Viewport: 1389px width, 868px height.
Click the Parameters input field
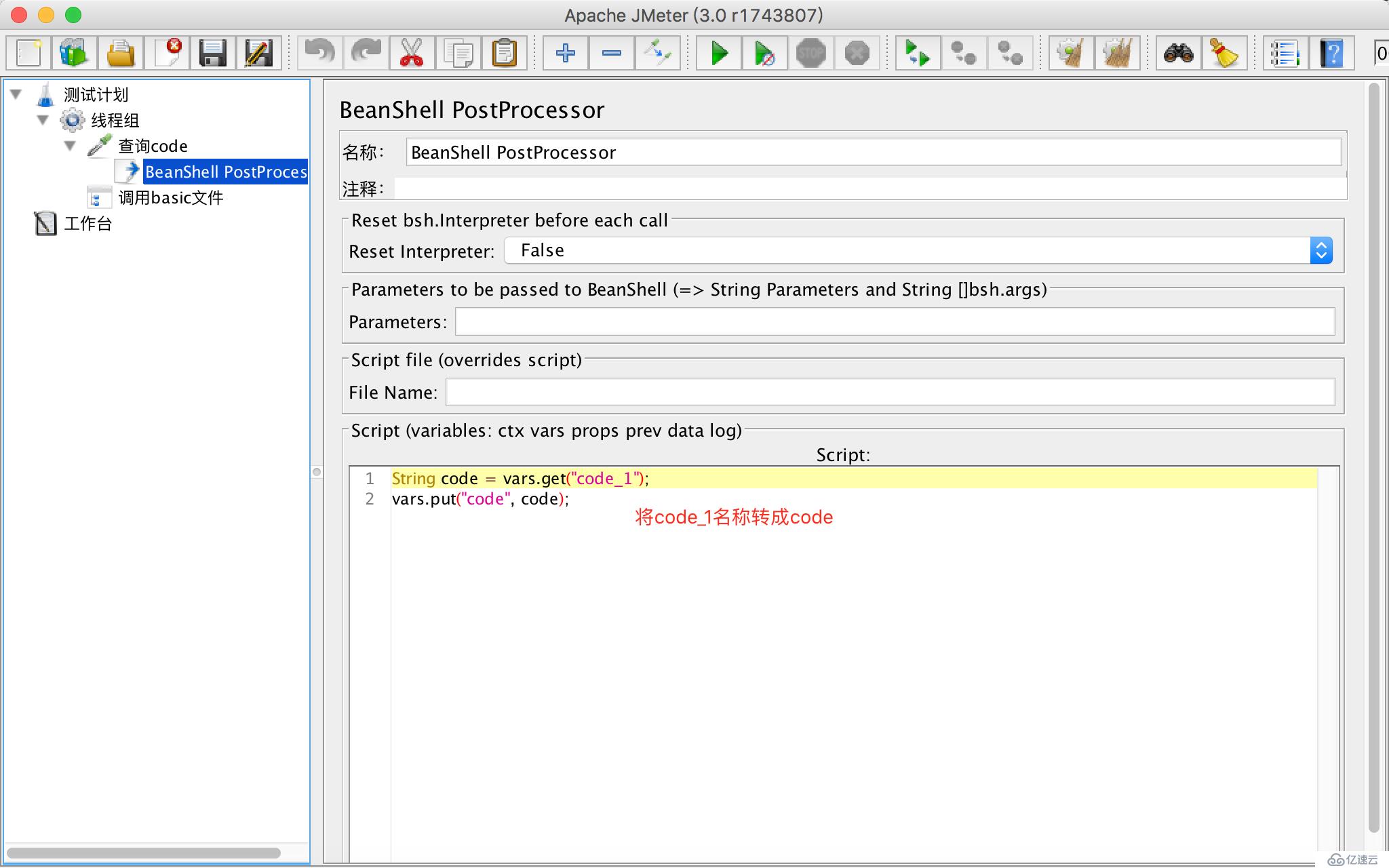pos(895,321)
